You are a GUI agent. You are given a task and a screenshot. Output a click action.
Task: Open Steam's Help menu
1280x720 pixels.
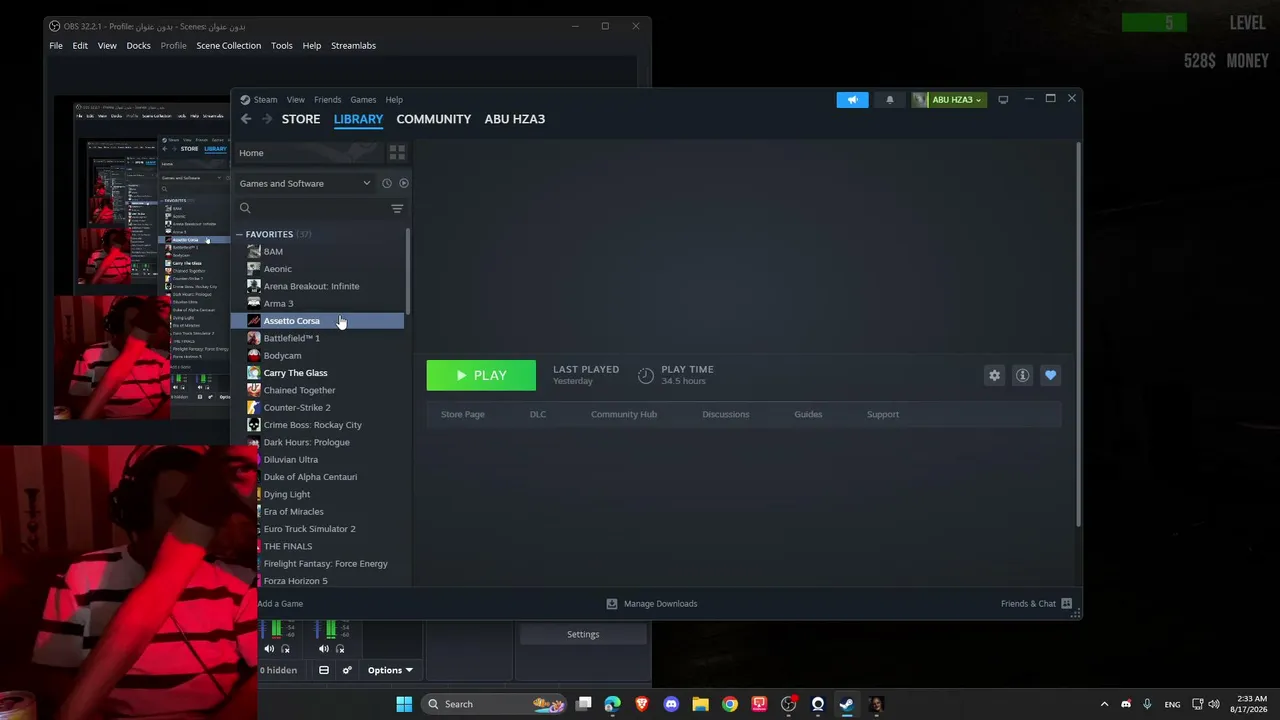pos(394,100)
